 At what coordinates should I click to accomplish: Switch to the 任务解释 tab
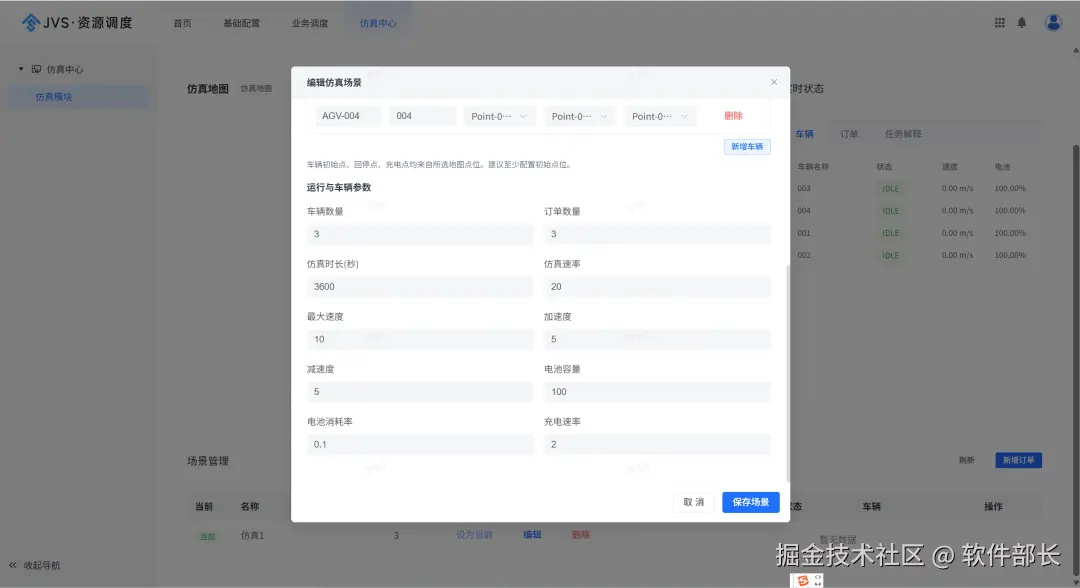pyautogui.click(x=905, y=133)
